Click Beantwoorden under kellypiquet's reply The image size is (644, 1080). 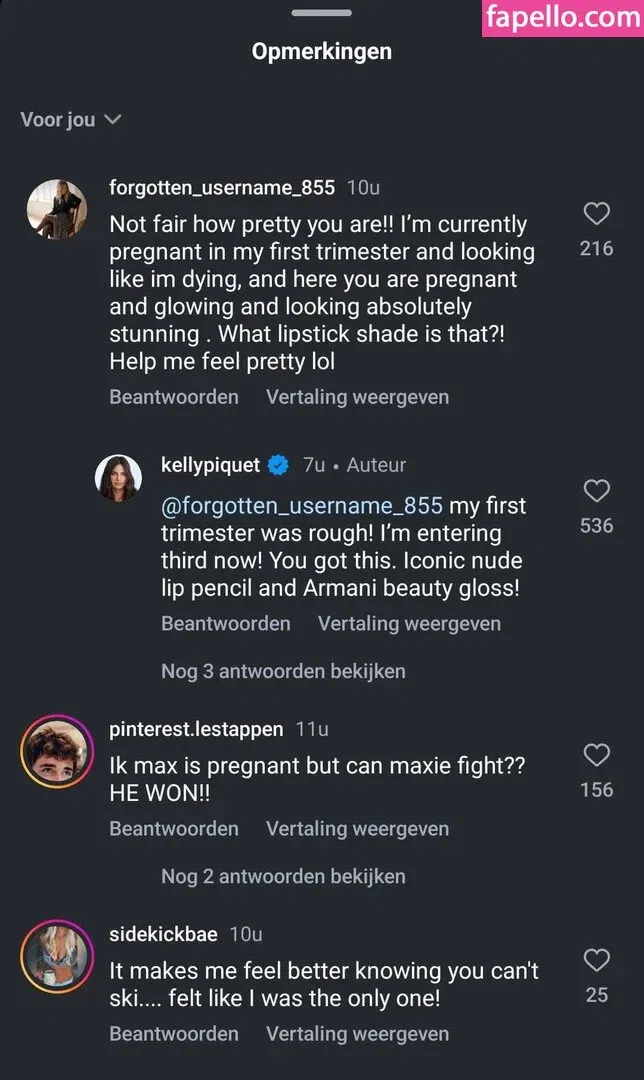pos(226,623)
